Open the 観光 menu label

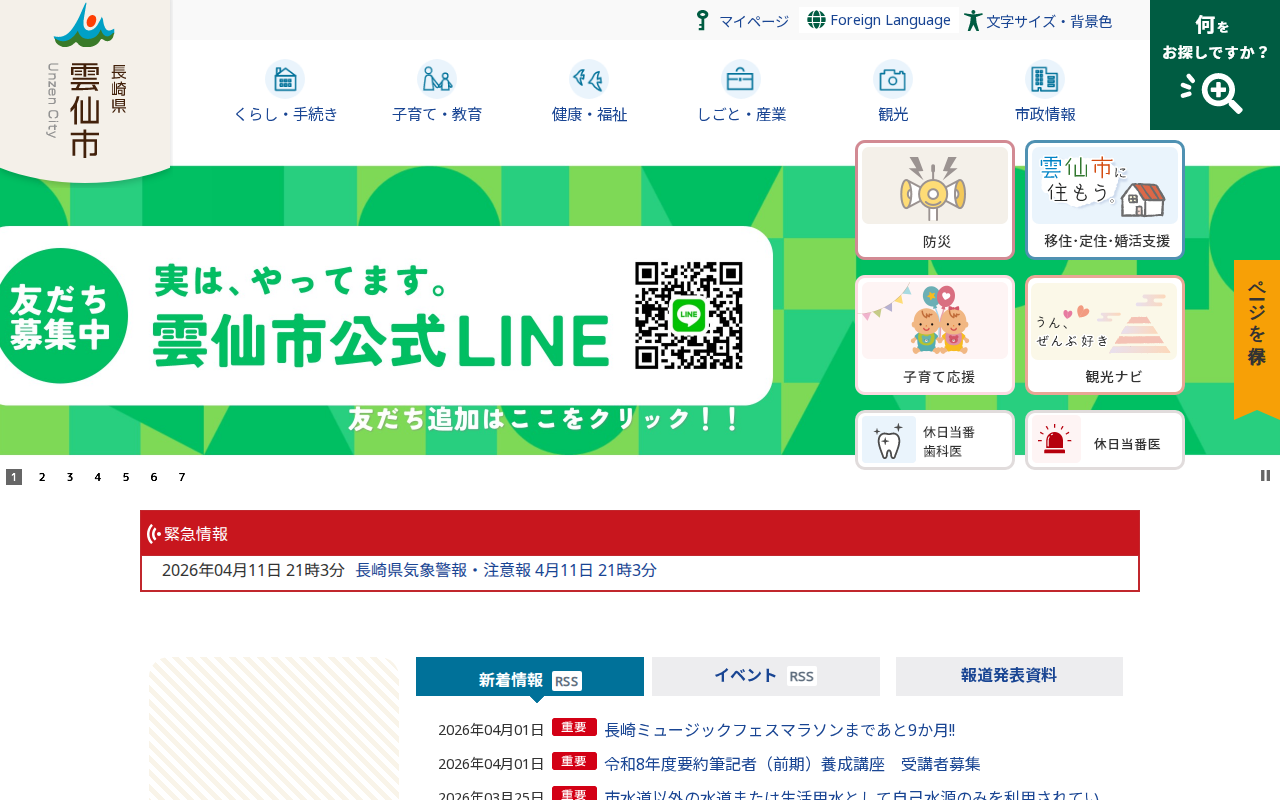(x=893, y=114)
